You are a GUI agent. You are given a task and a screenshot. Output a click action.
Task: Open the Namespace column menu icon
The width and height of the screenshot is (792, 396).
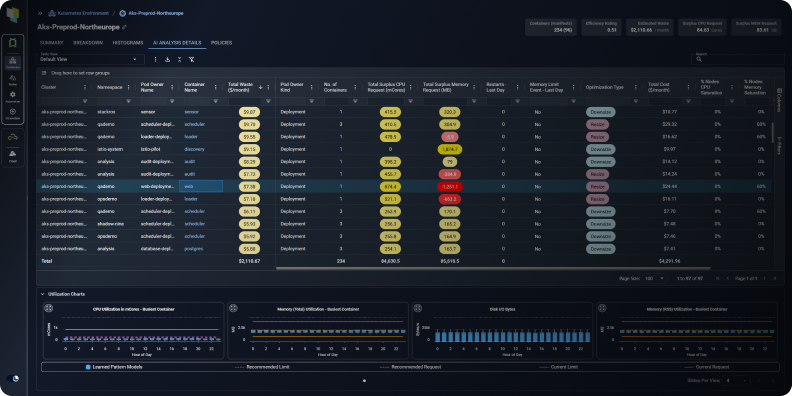tap(128, 87)
